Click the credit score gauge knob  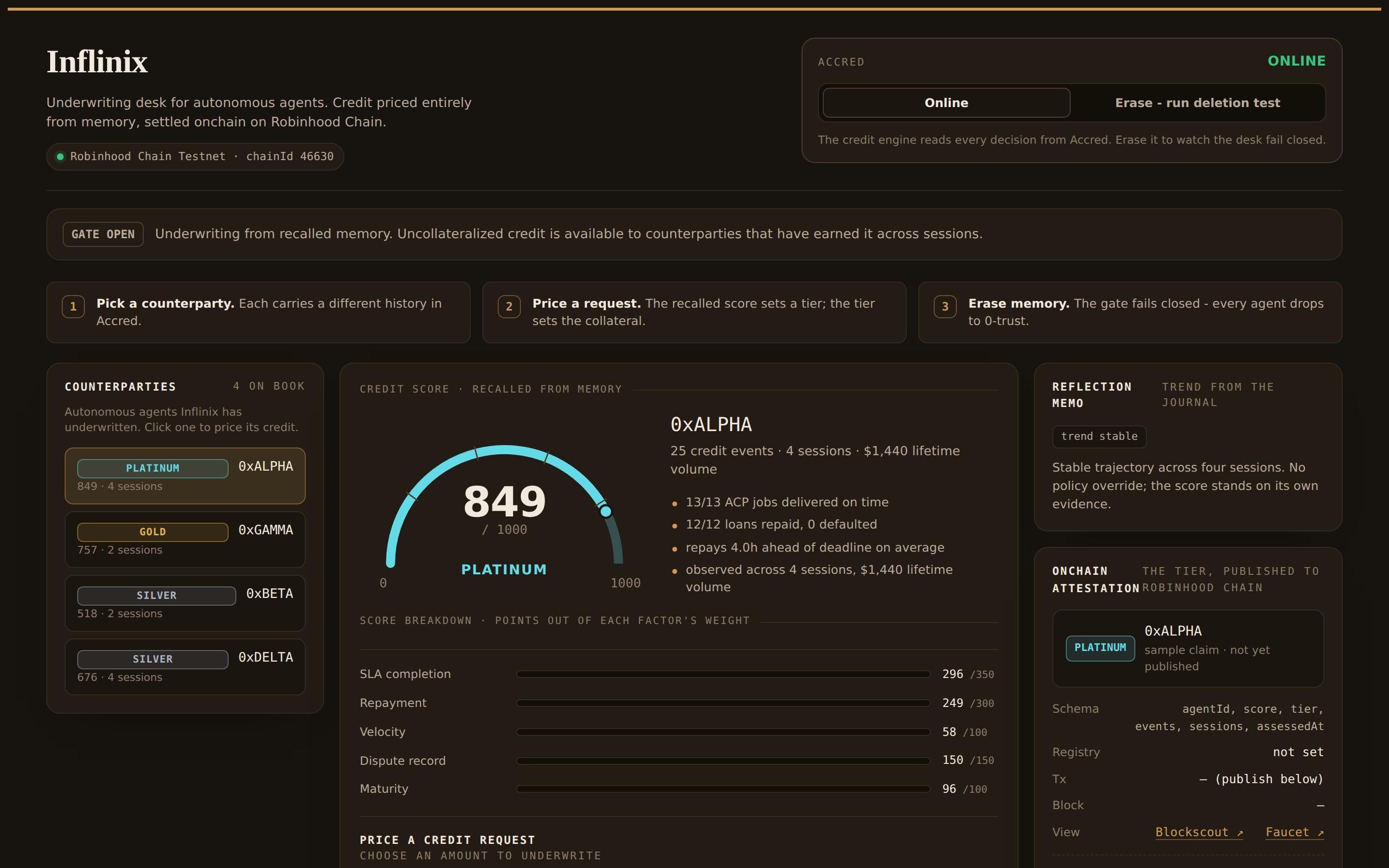[606, 512]
